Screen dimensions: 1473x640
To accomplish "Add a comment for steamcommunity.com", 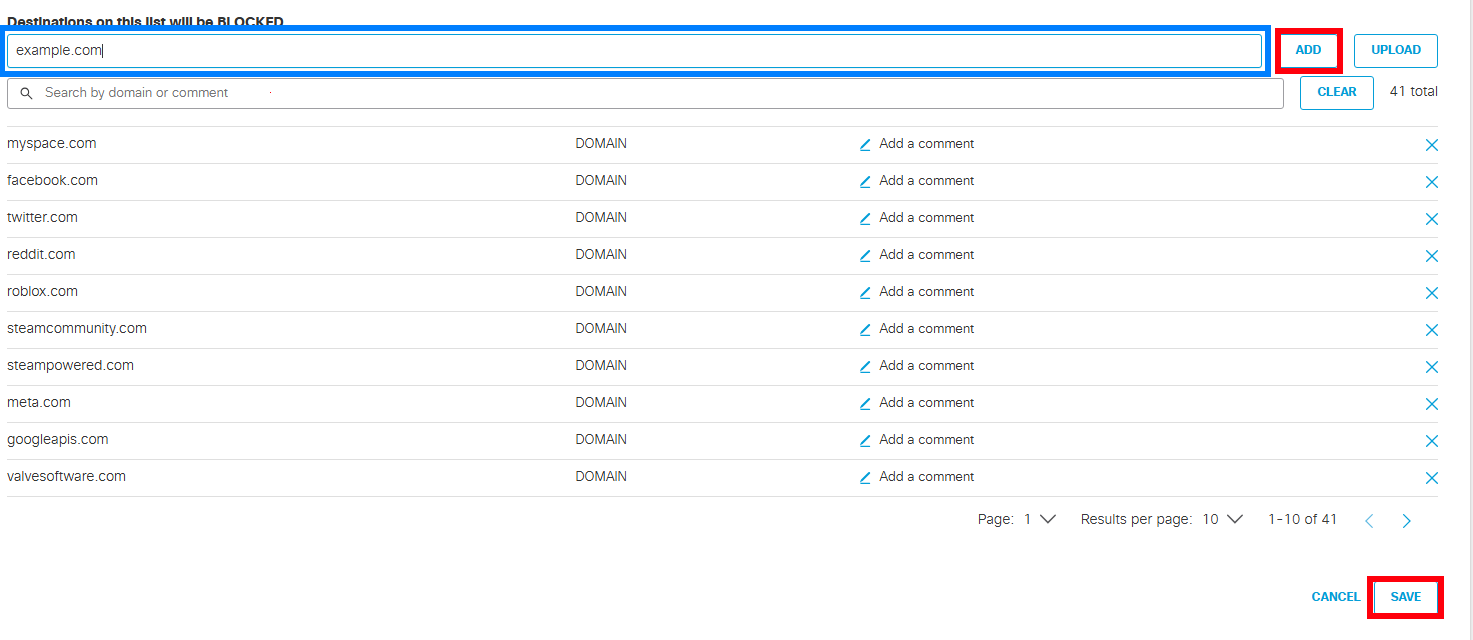I will [x=926, y=329].
